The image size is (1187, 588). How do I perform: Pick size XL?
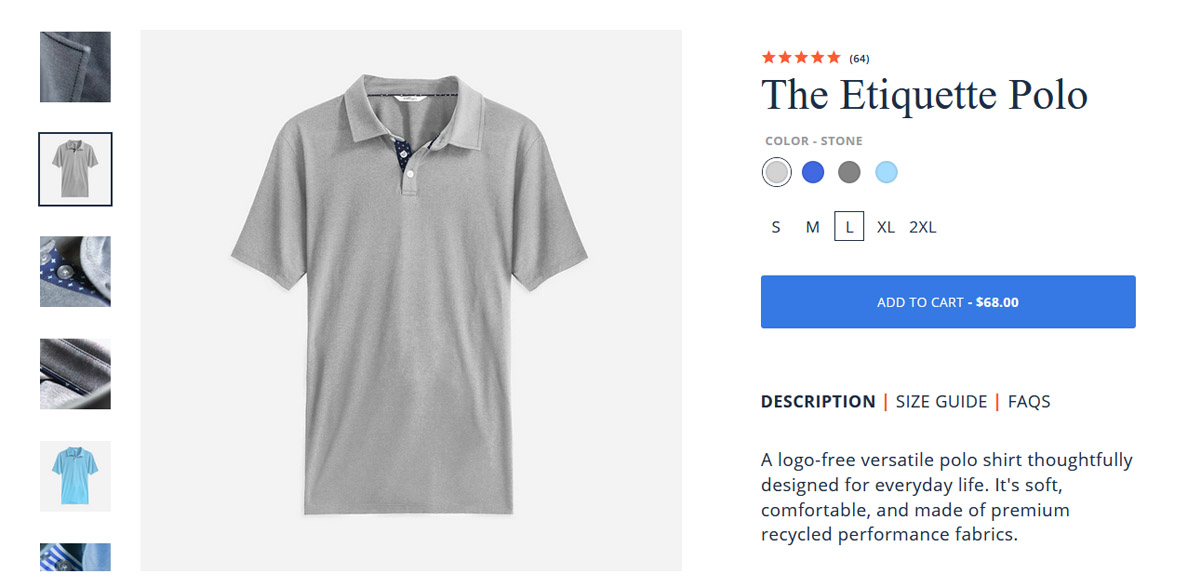click(x=885, y=227)
